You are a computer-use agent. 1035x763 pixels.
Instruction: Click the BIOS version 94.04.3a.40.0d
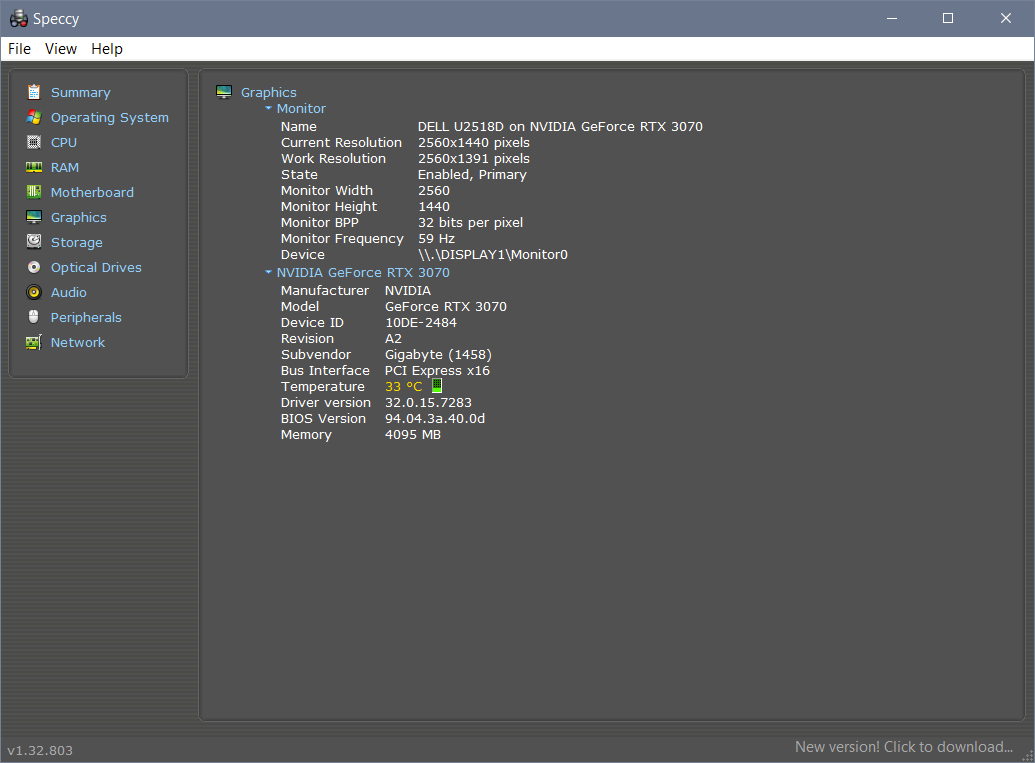(435, 418)
